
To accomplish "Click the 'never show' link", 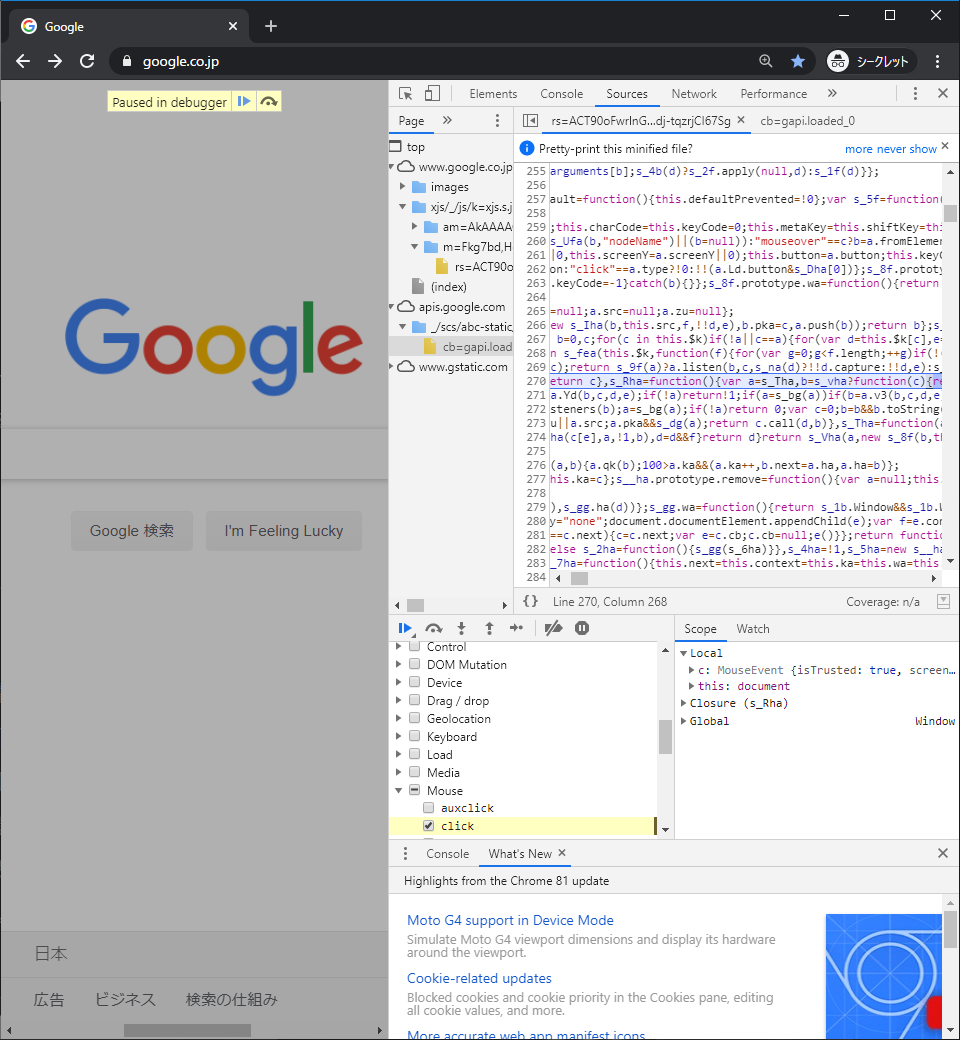I will point(906,149).
